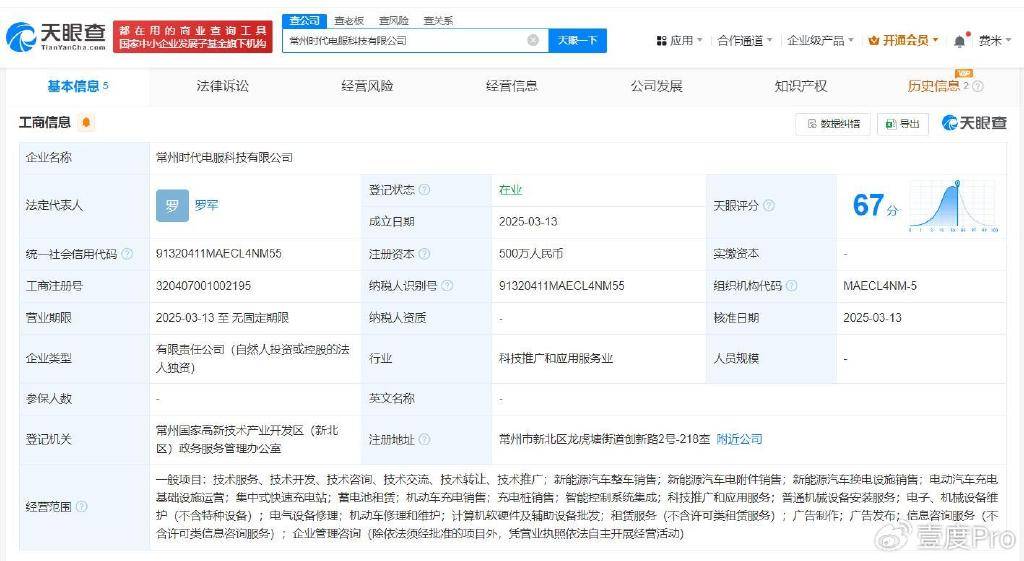Show help for 登记状态

coord(424,189)
